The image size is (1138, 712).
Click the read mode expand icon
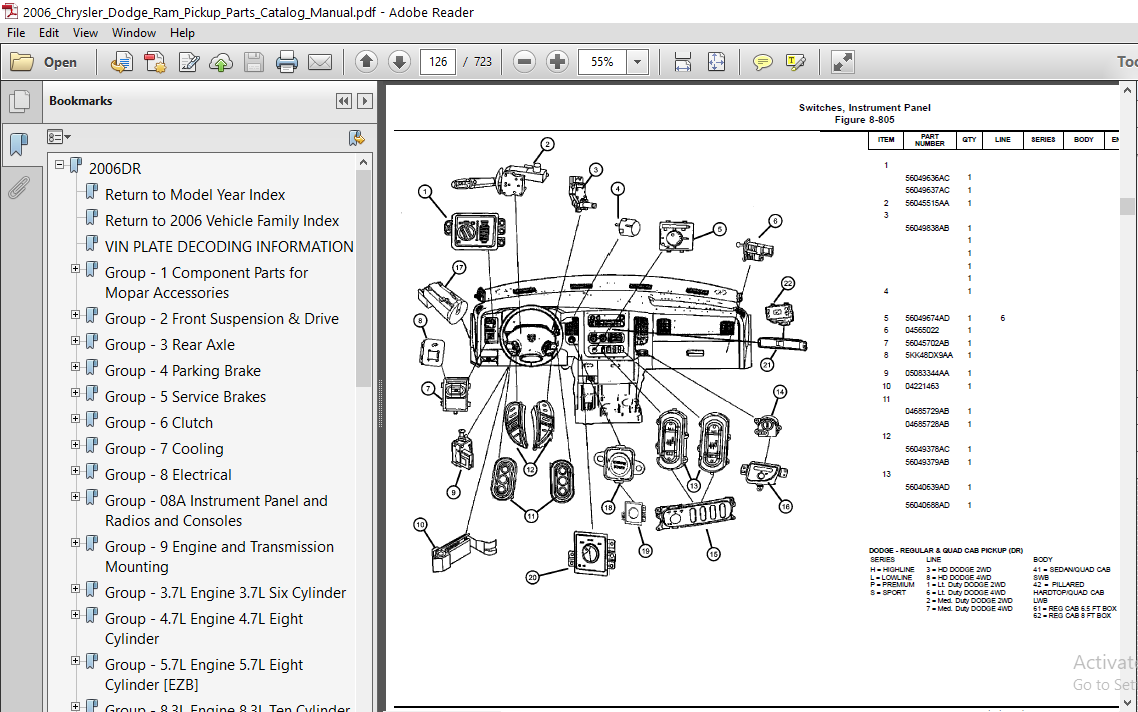coord(843,62)
